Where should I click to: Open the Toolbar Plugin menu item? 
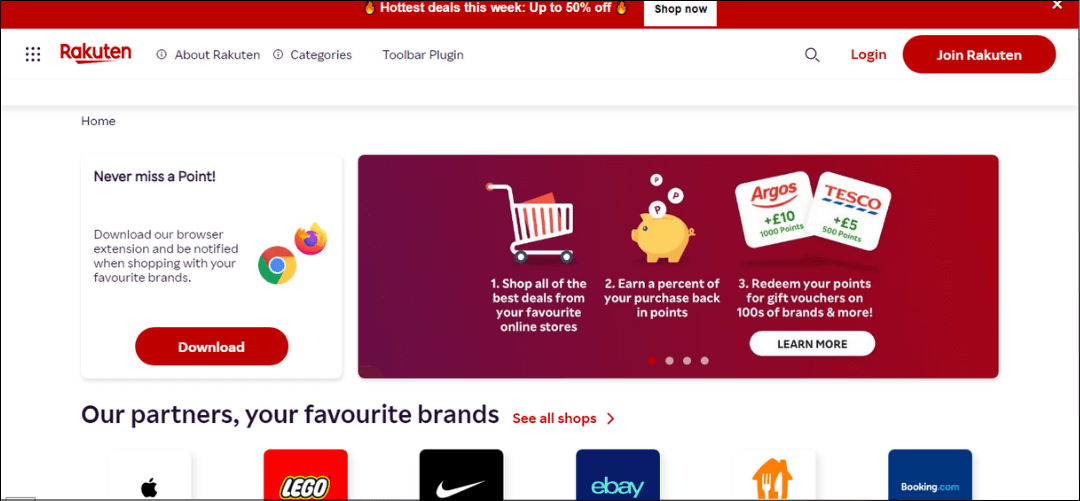click(x=423, y=55)
